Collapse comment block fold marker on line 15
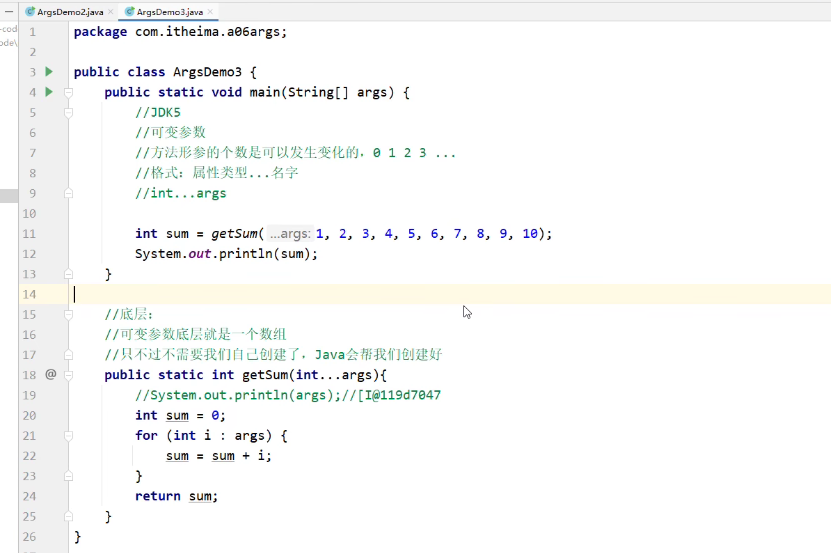Image resolution: width=831 pixels, height=553 pixels. click(68, 315)
